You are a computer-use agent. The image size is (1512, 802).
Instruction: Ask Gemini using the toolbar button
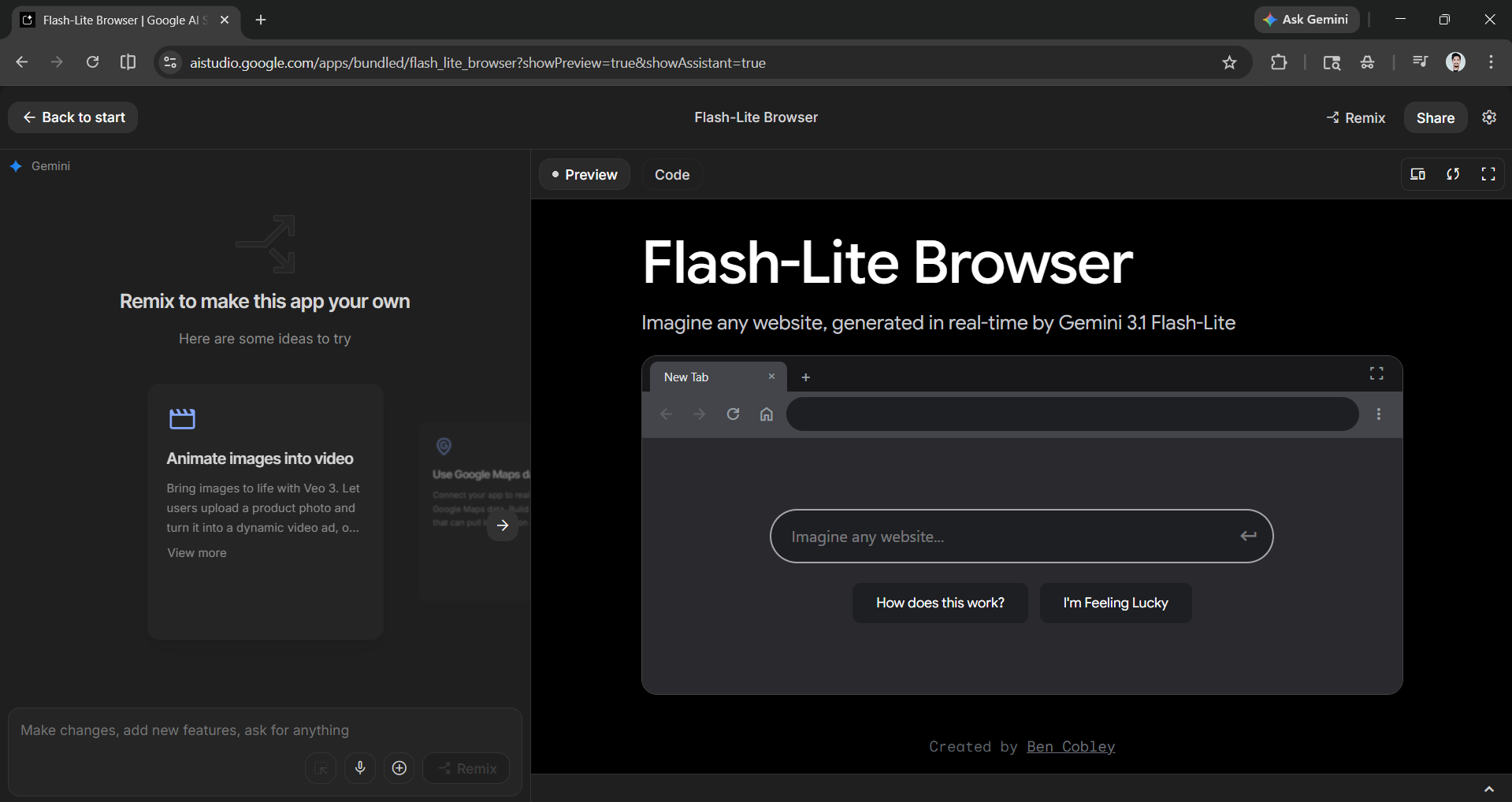tap(1306, 19)
